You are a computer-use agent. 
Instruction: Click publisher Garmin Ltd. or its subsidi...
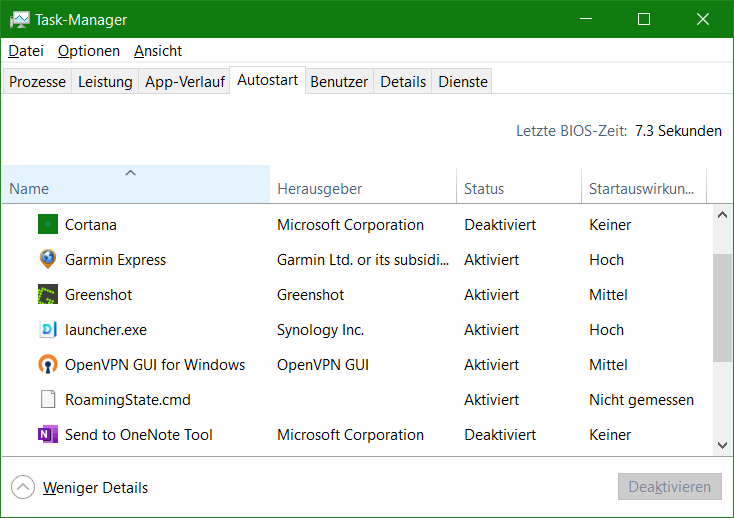(x=363, y=260)
